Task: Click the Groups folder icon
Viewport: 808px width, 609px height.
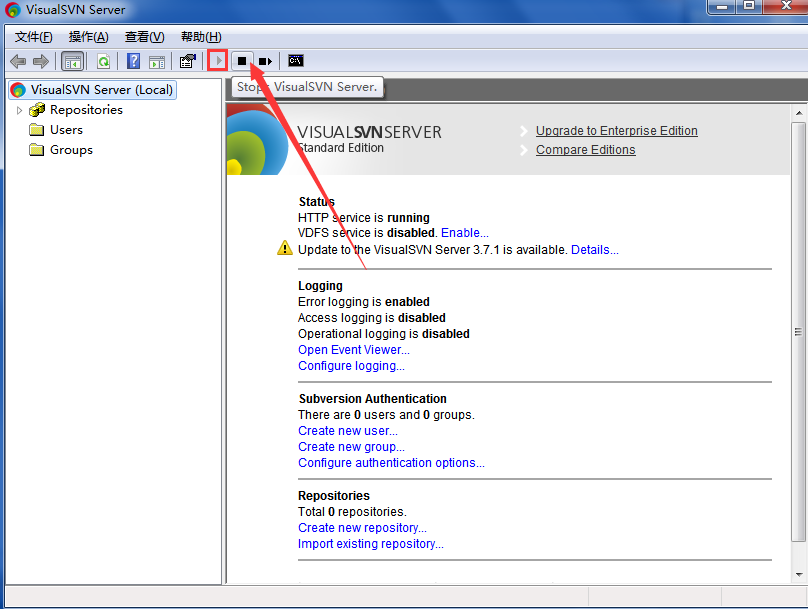Action: click(x=37, y=150)
